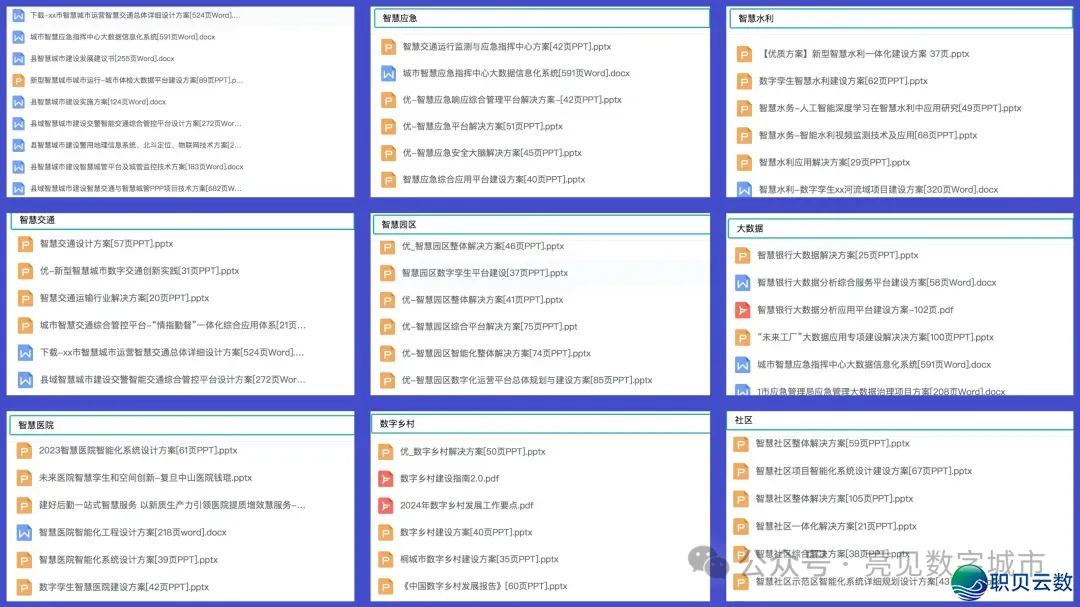The height and width of the screenshot is (607, 1080).
Task: Open 桐城市数字乡村建设方案[35页PPT].pptx
Action: tap(479, 560)
